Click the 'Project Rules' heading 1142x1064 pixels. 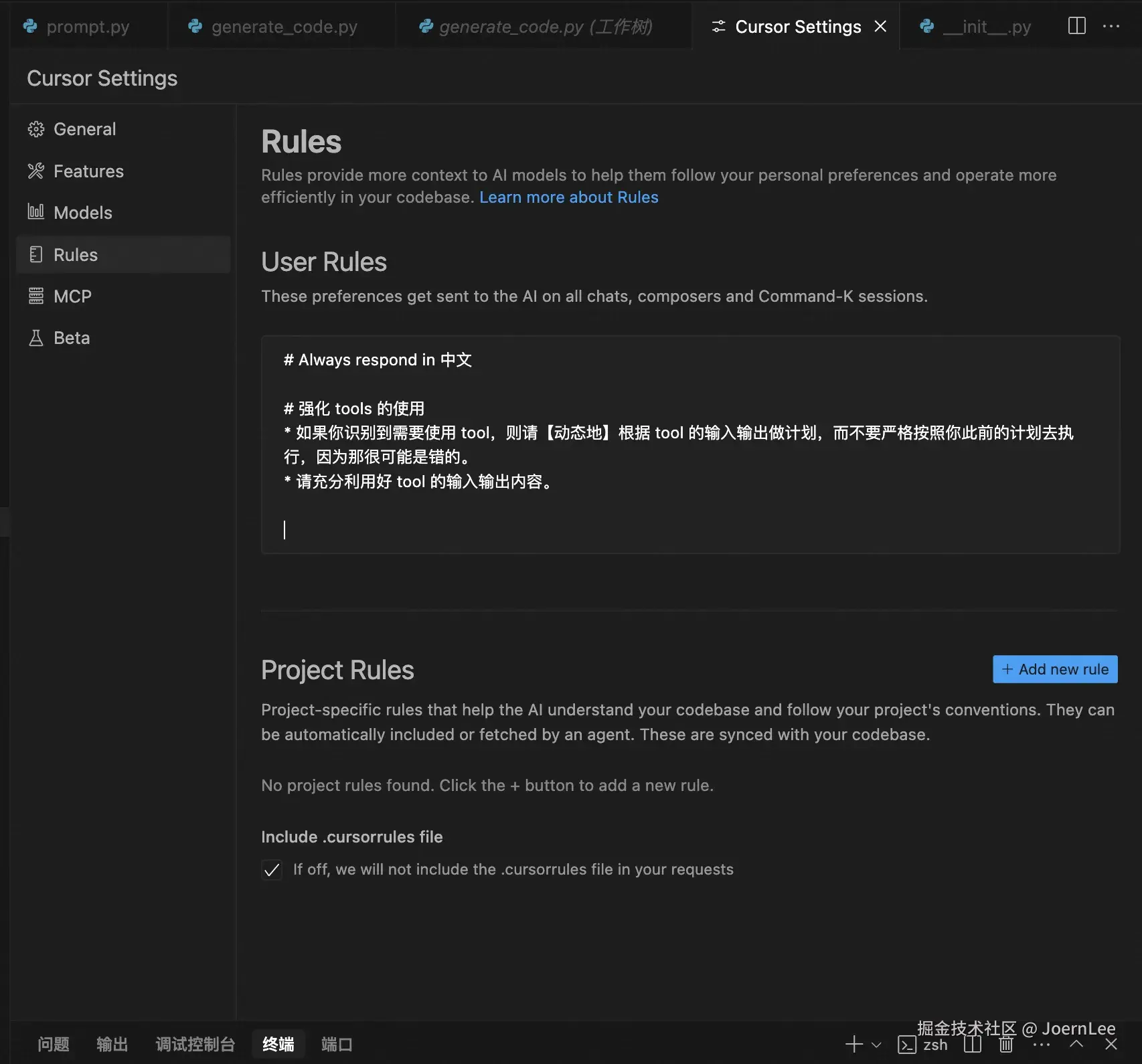click(337, 670)
